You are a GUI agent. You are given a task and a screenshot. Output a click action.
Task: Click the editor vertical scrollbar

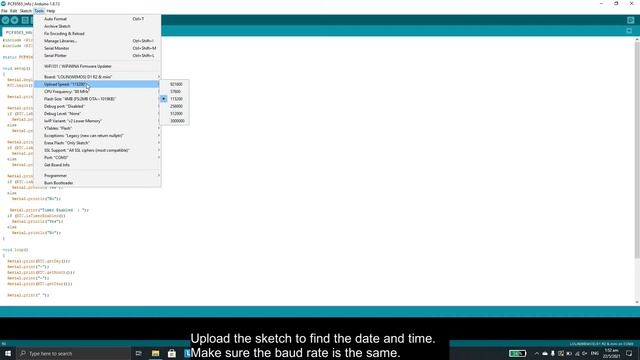(637, 149)
